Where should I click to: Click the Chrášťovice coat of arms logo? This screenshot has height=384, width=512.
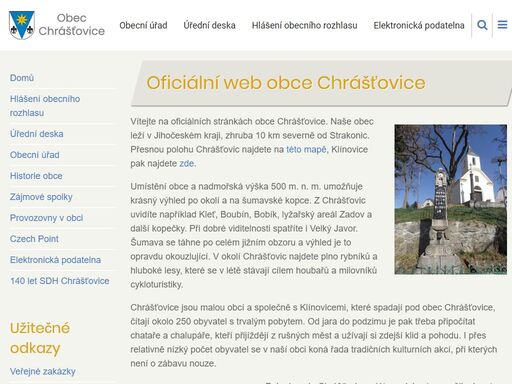[x=22, y=25]
